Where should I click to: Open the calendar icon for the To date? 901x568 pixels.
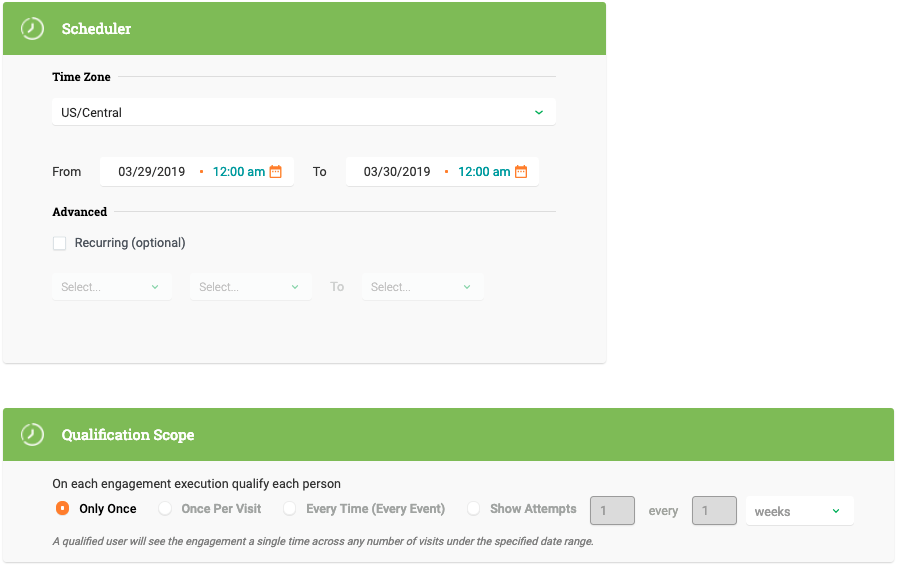[521, 171]
